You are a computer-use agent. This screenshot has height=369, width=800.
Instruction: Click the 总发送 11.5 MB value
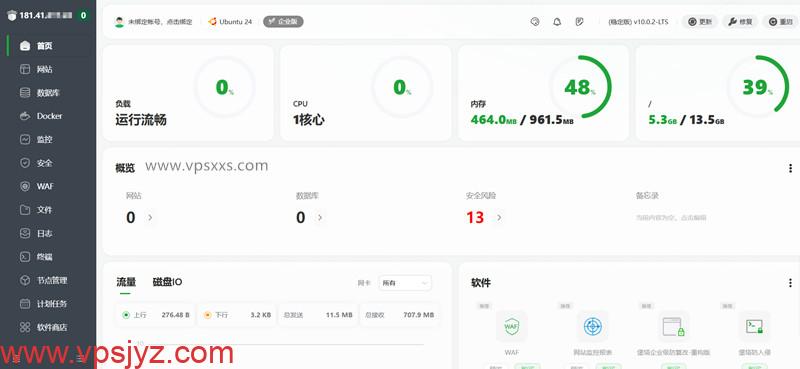coord(339,315)
